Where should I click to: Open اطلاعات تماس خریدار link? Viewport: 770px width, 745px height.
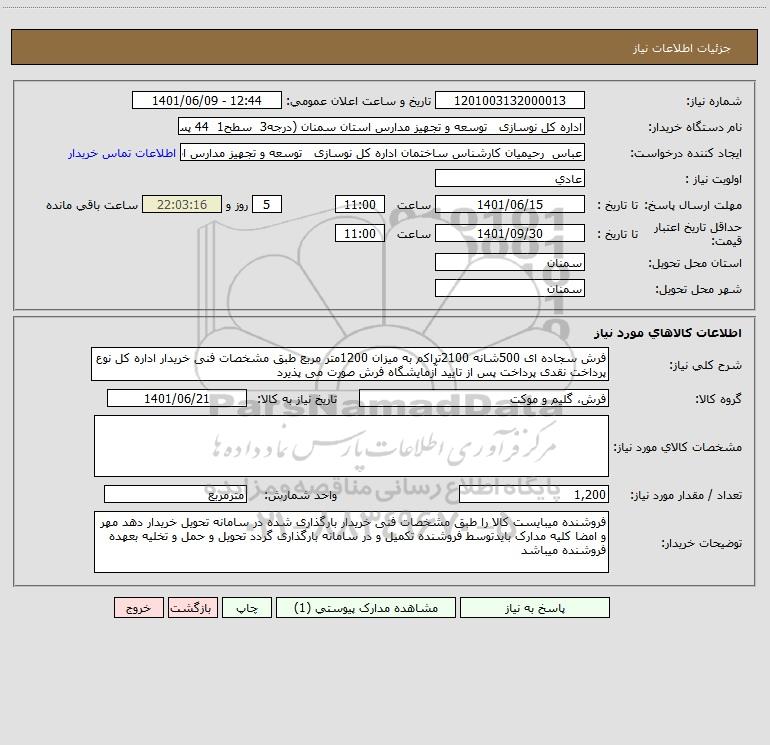point(122,153)
